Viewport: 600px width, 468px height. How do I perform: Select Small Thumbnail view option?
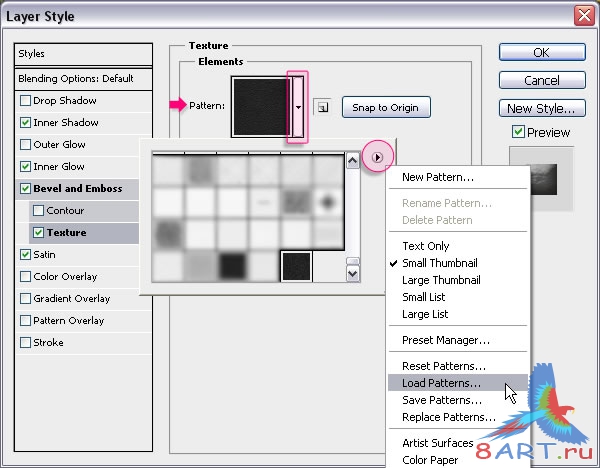coord(458,263)
